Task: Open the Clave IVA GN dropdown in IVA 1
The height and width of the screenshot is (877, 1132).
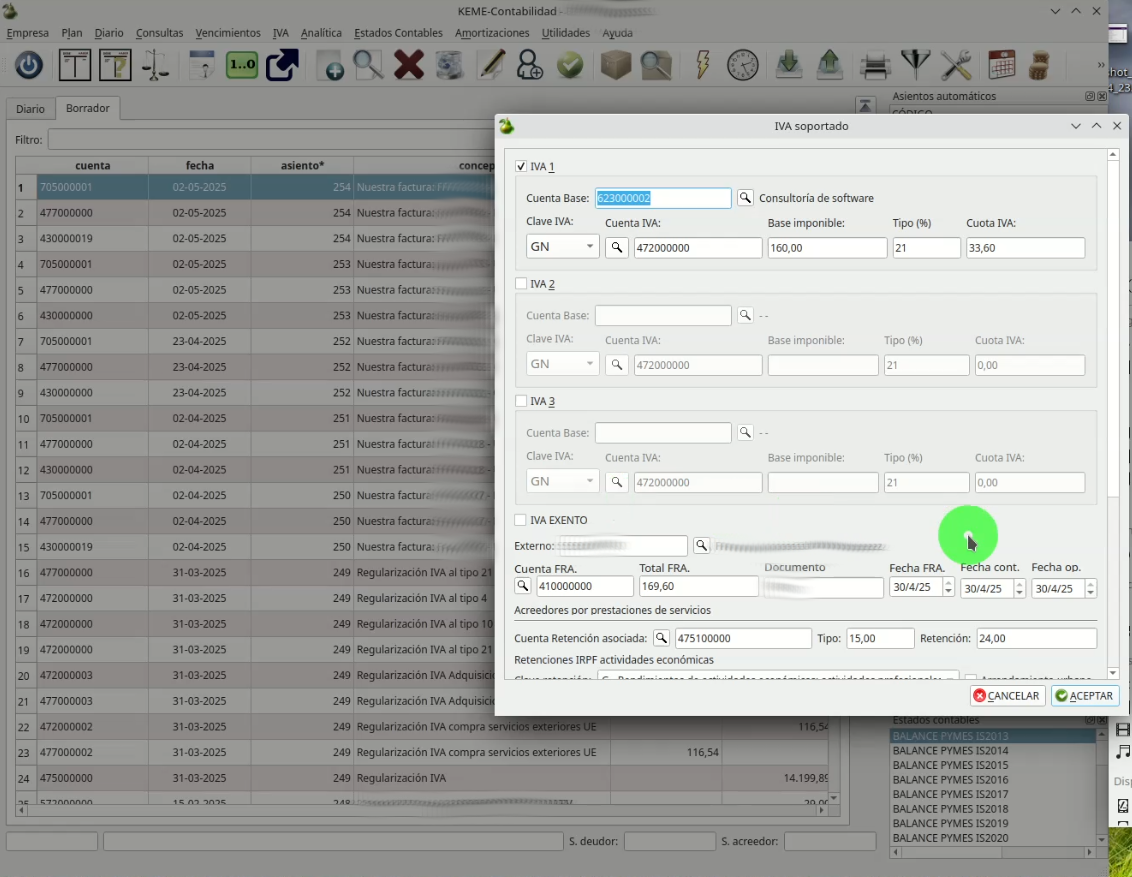Action: pyautogui.click(x=562, y=247)
